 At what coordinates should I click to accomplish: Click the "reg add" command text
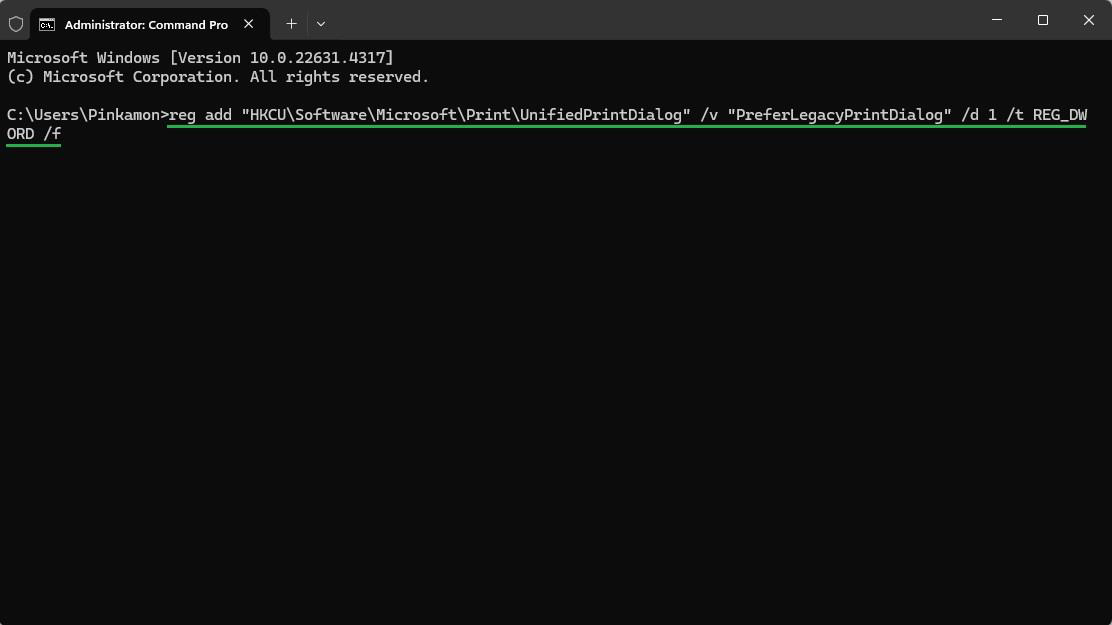click(200, 115)
